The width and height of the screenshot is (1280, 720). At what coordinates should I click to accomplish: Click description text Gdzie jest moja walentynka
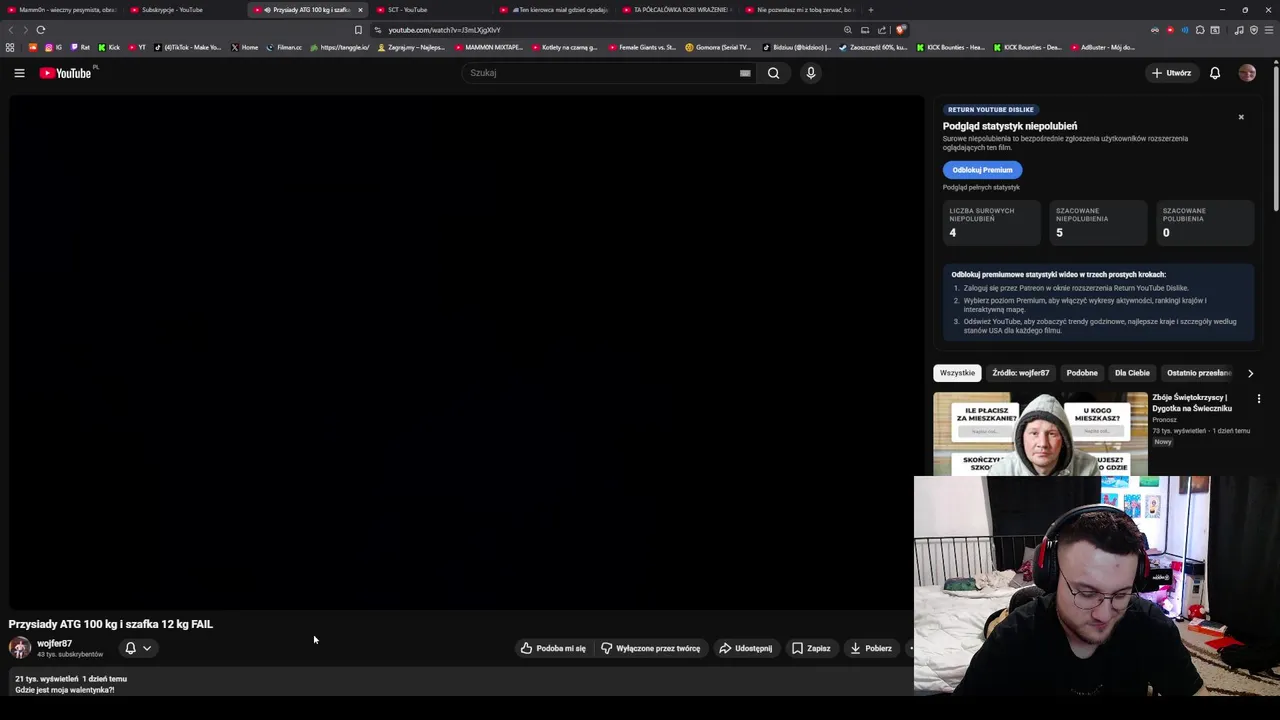coord(65,690)
